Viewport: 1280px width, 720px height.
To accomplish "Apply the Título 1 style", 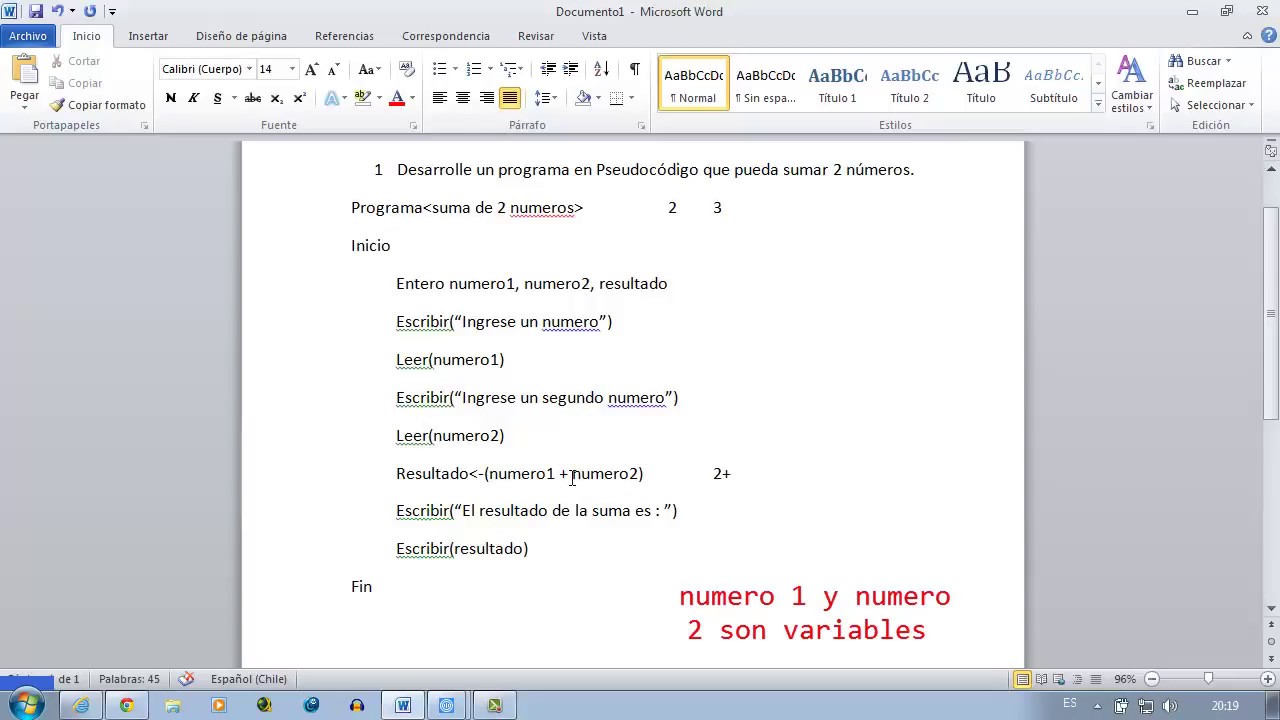I will pyautogui.click(x=837, y=84).
